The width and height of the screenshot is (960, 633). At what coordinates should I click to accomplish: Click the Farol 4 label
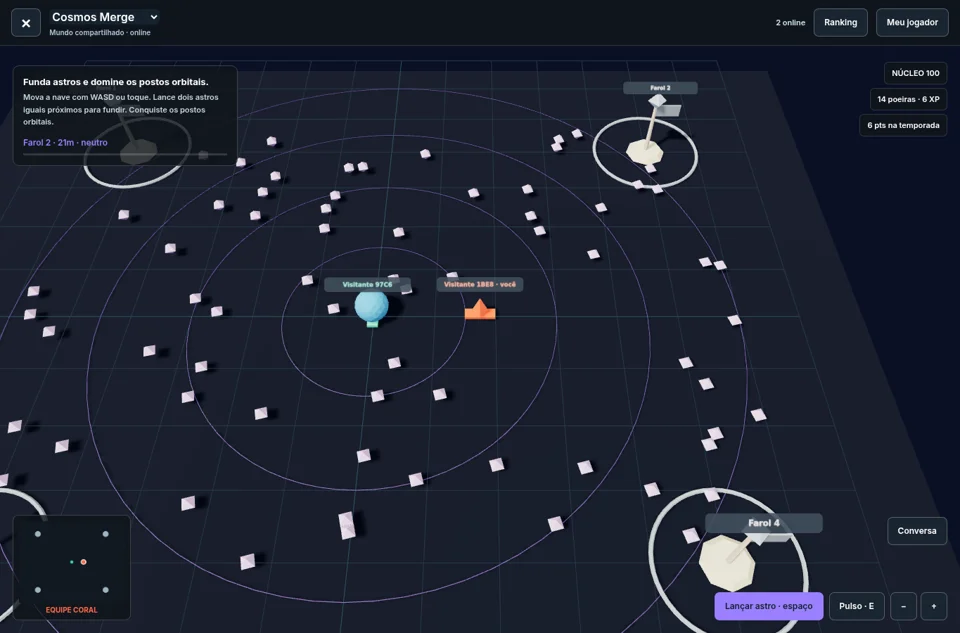[x=763, y=523]
